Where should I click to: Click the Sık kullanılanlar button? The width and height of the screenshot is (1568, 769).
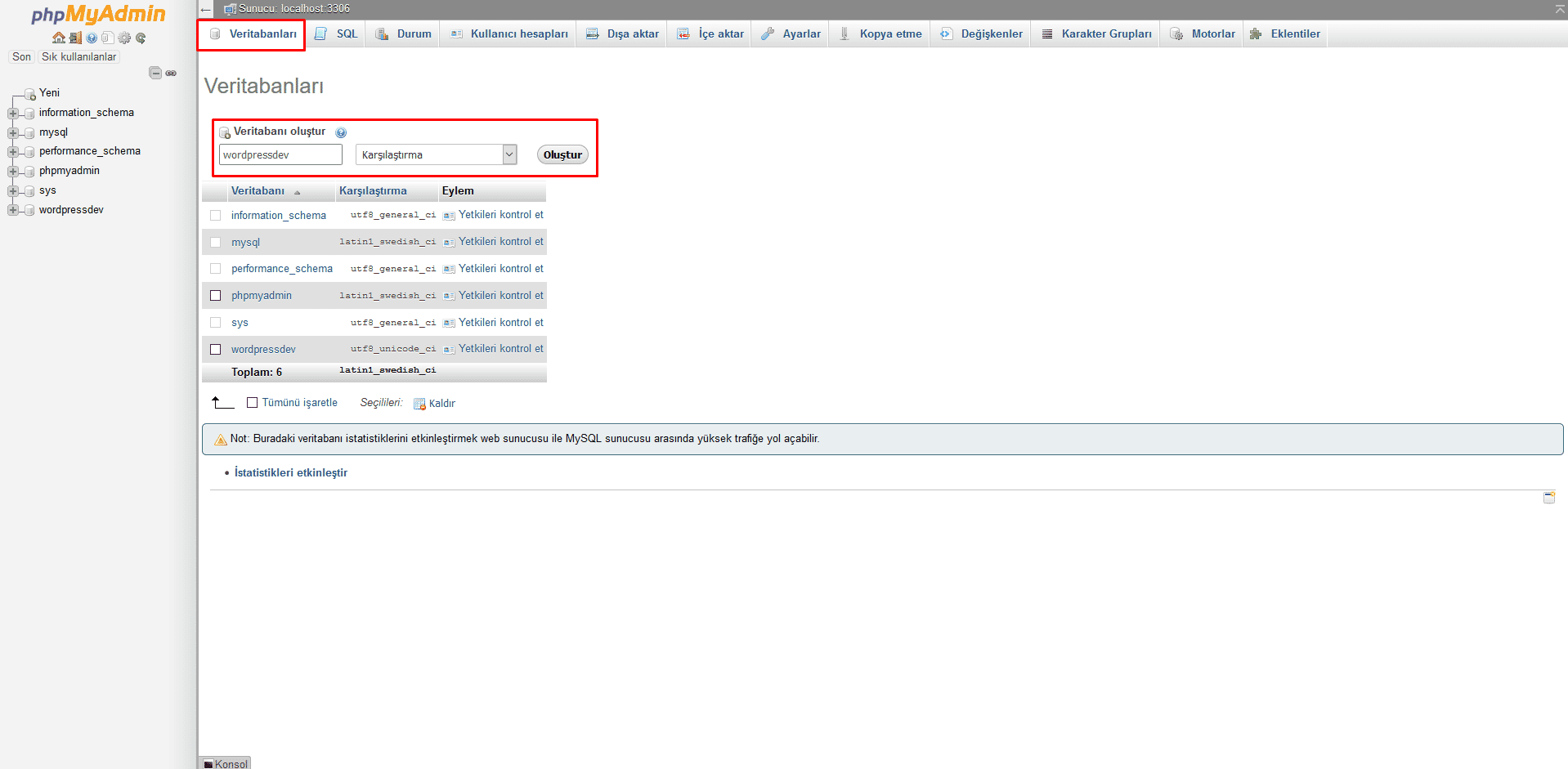(x=79, y=57)
